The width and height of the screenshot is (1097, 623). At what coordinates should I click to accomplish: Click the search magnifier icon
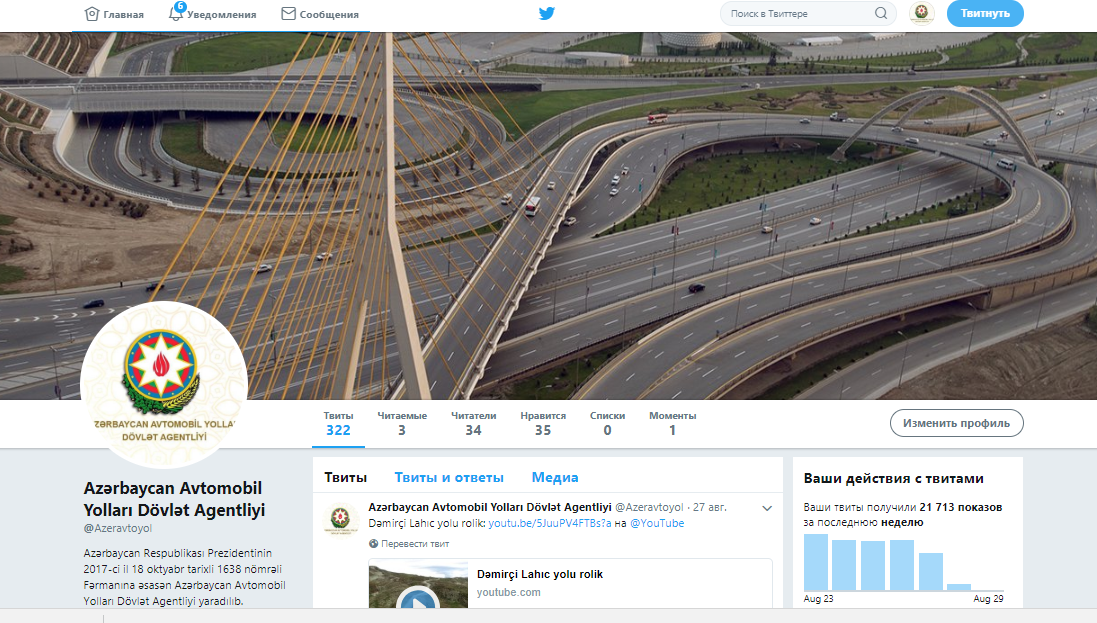pyautogui.click(x=881, y=14)
